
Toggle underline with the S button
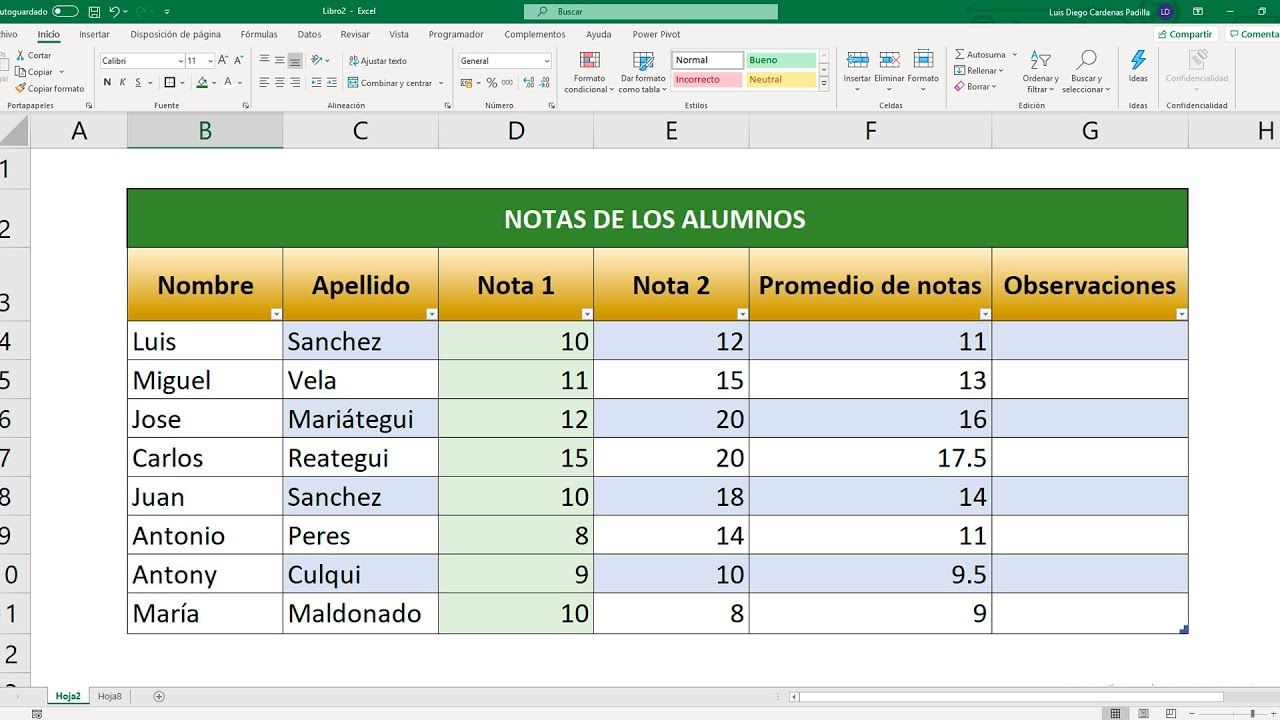[138, 82]
